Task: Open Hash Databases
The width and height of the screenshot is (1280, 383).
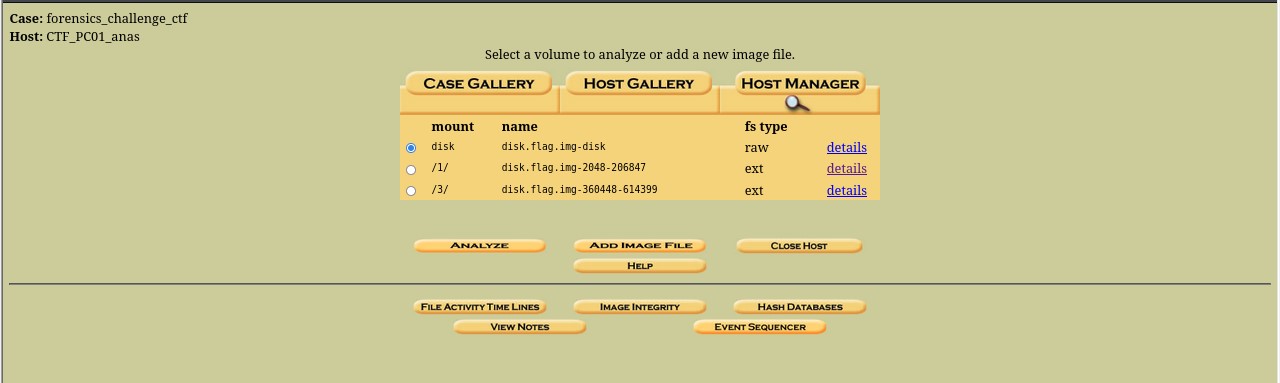Action: pyautogui.click(x=800, y=307)
